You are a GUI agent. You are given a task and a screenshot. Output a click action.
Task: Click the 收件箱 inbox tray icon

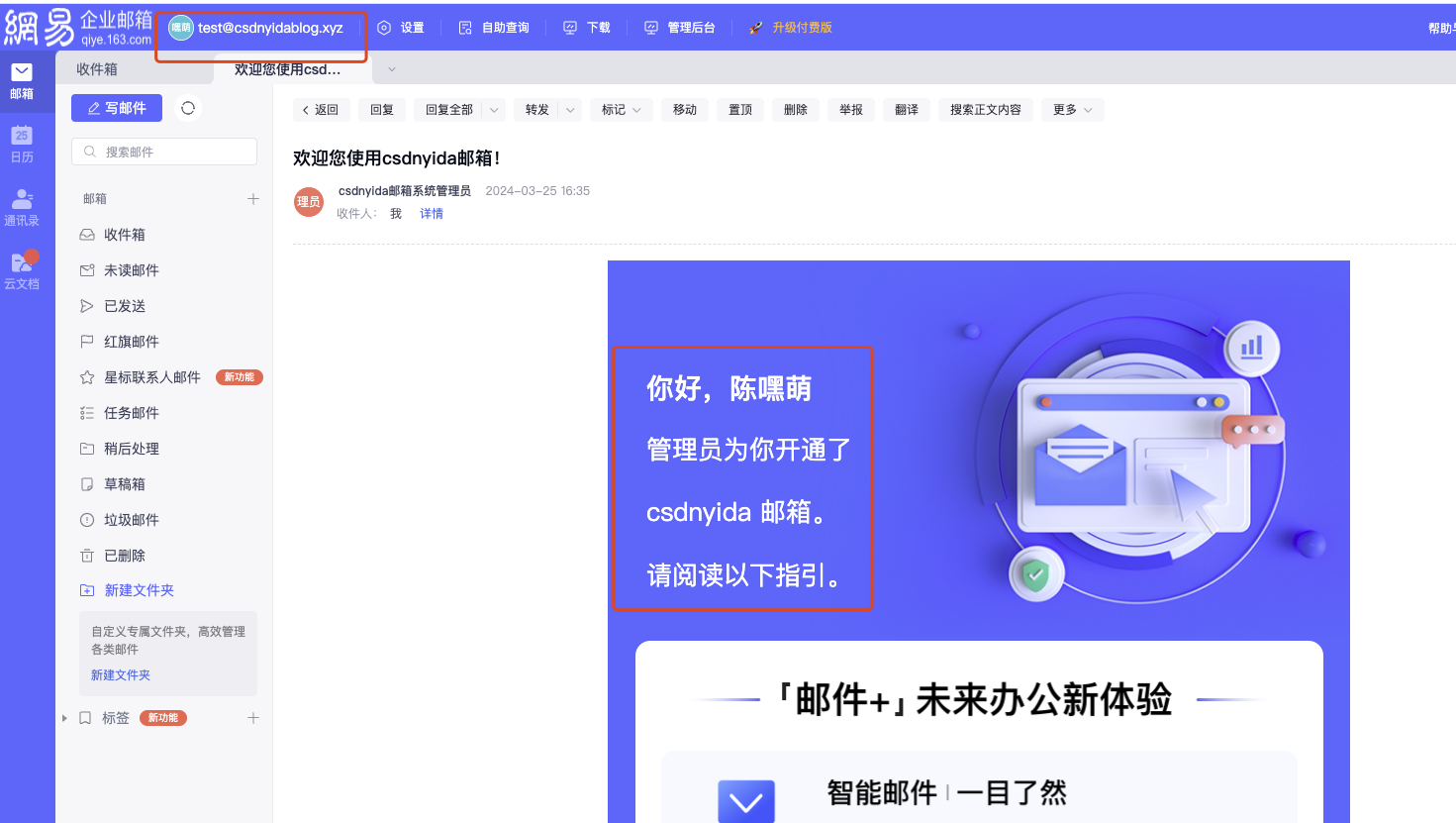coord(87,235)
